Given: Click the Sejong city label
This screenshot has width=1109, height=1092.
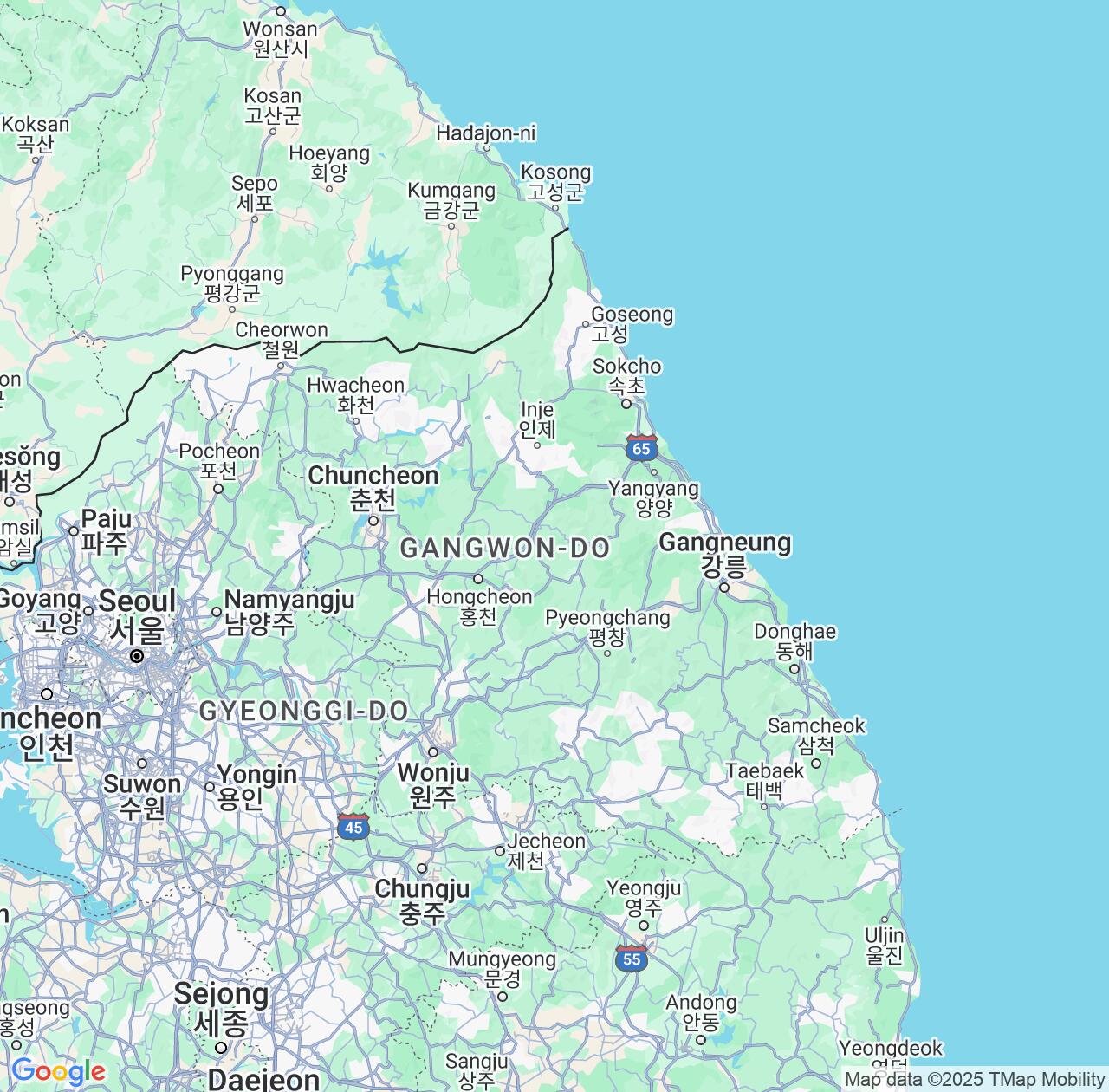Looking at the screenshot, I should click(221, 1008).
